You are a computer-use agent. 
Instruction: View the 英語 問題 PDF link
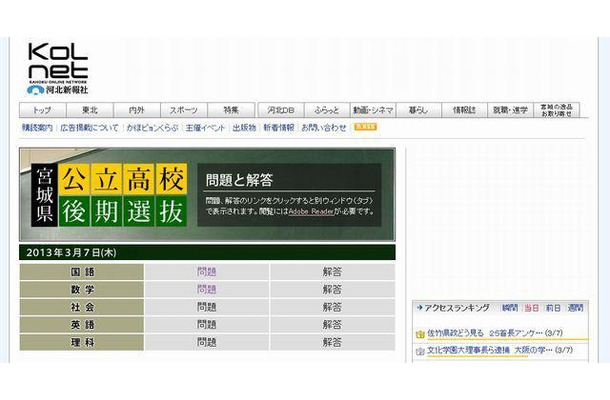(206, 324)
